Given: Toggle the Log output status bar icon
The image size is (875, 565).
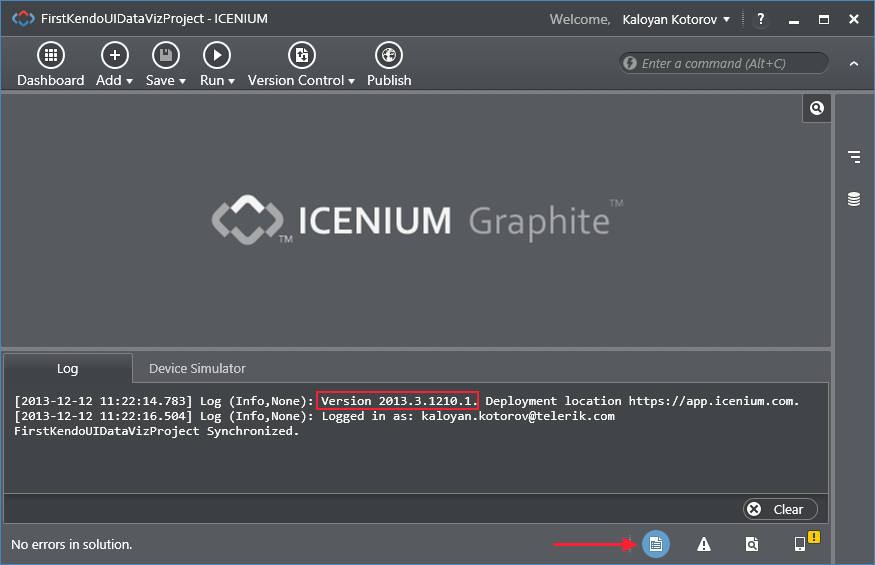Looking at the screenshot, I should (x=656, y=544).
